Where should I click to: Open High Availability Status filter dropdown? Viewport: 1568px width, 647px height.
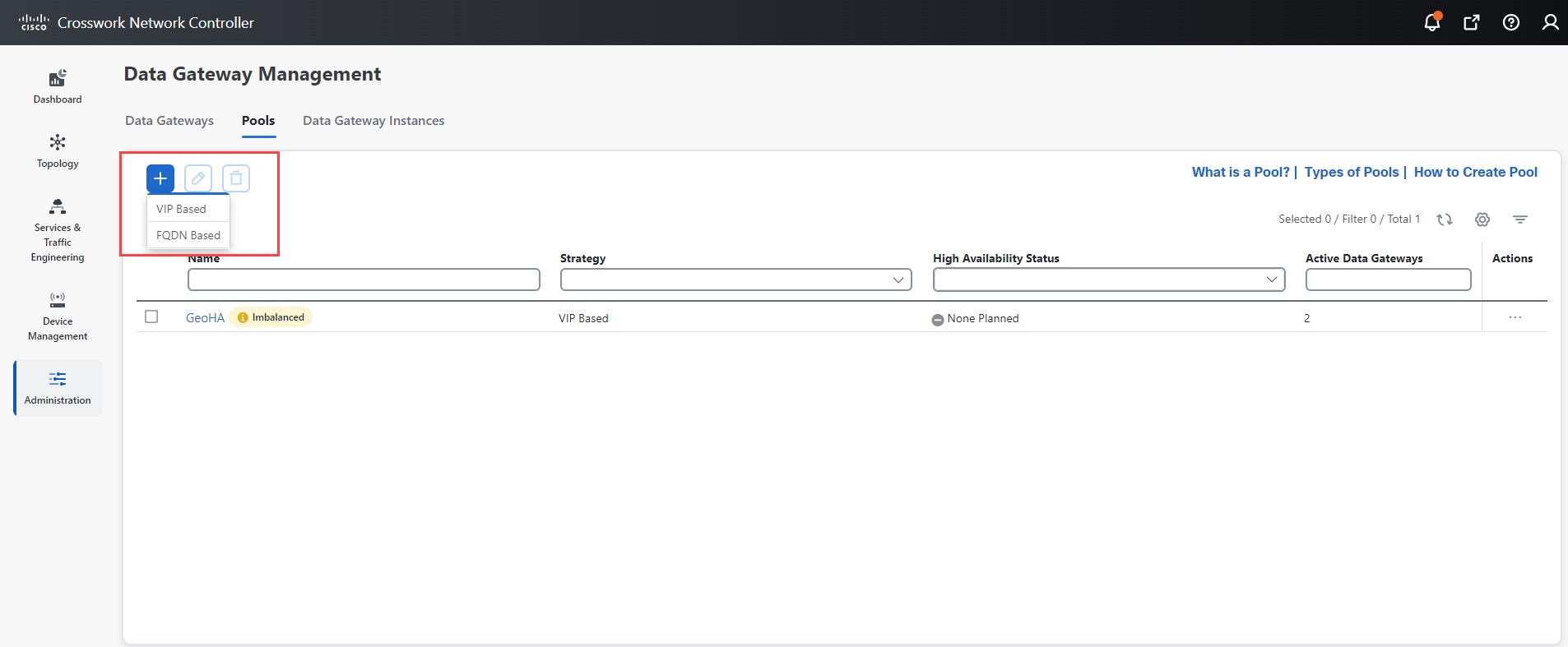(1109, 280)
